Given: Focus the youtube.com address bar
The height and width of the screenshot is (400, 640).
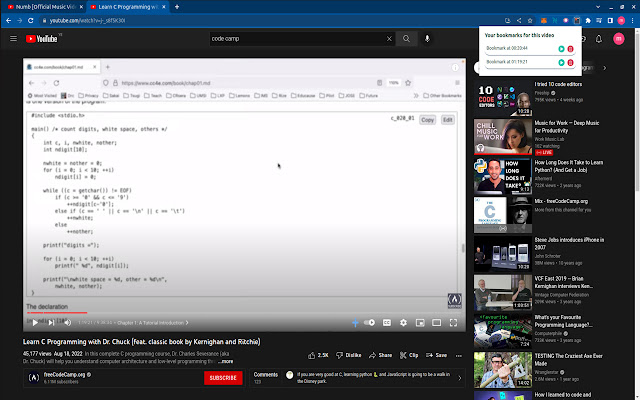Looking at the screenshot, I should 269,20.
